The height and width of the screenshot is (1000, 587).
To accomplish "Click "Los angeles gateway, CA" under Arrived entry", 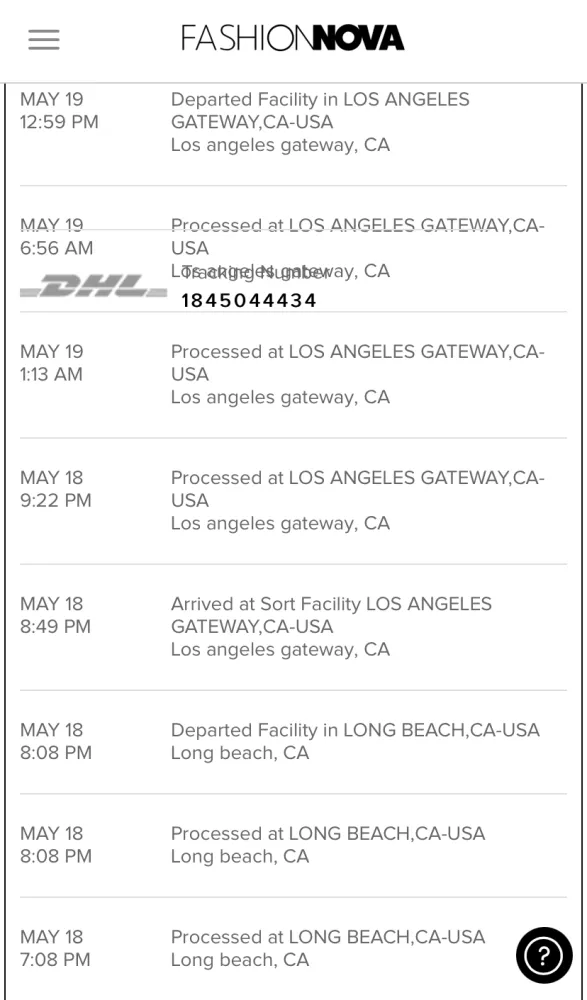I will 280,650.
